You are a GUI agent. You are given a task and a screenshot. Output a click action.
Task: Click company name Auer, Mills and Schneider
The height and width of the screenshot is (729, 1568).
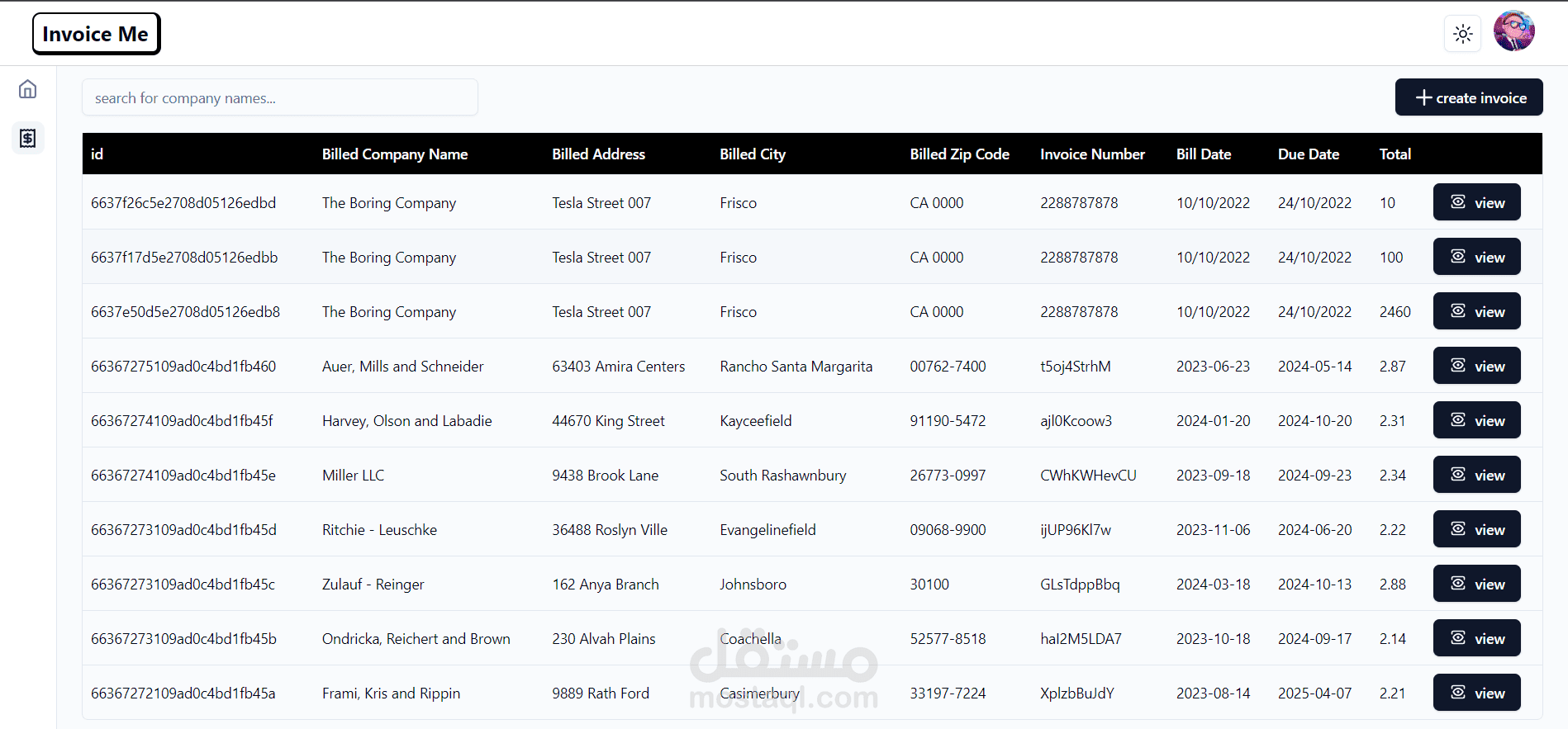click(403, 367)
